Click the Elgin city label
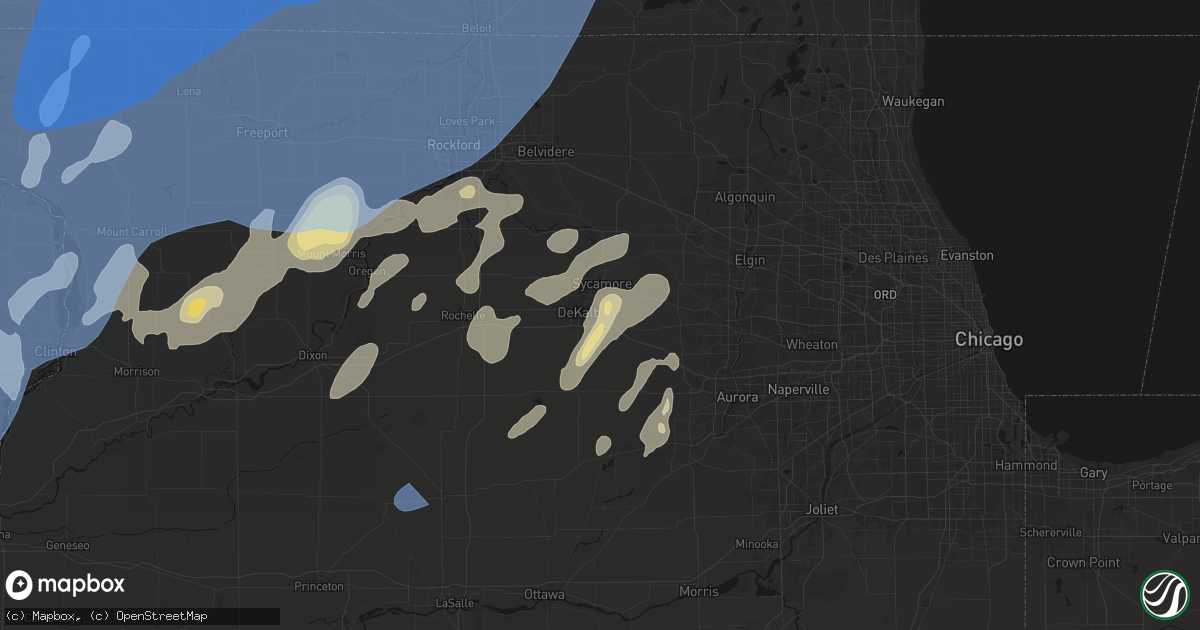The height and width of the screenshot is (630, 1200). pyautogui.click(x=749, y=260)
